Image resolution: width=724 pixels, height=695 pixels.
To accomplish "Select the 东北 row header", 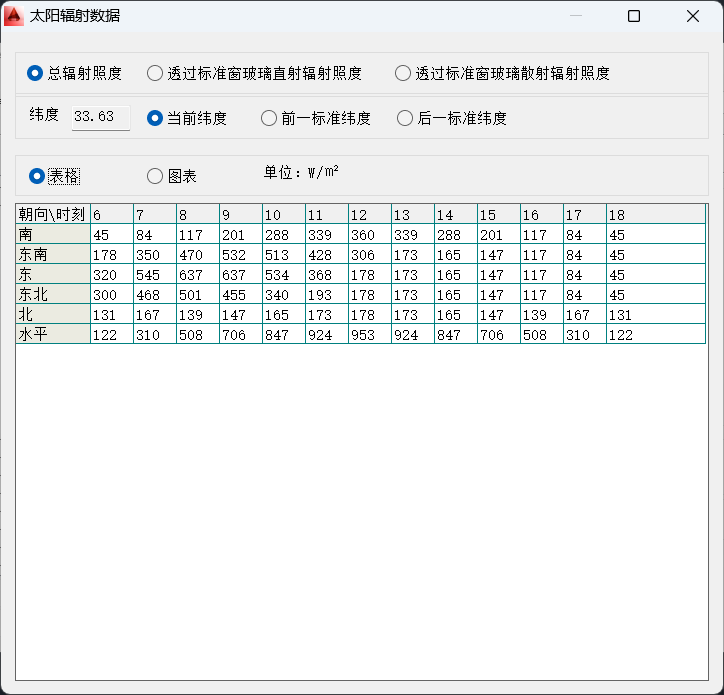I will (52, 295).
